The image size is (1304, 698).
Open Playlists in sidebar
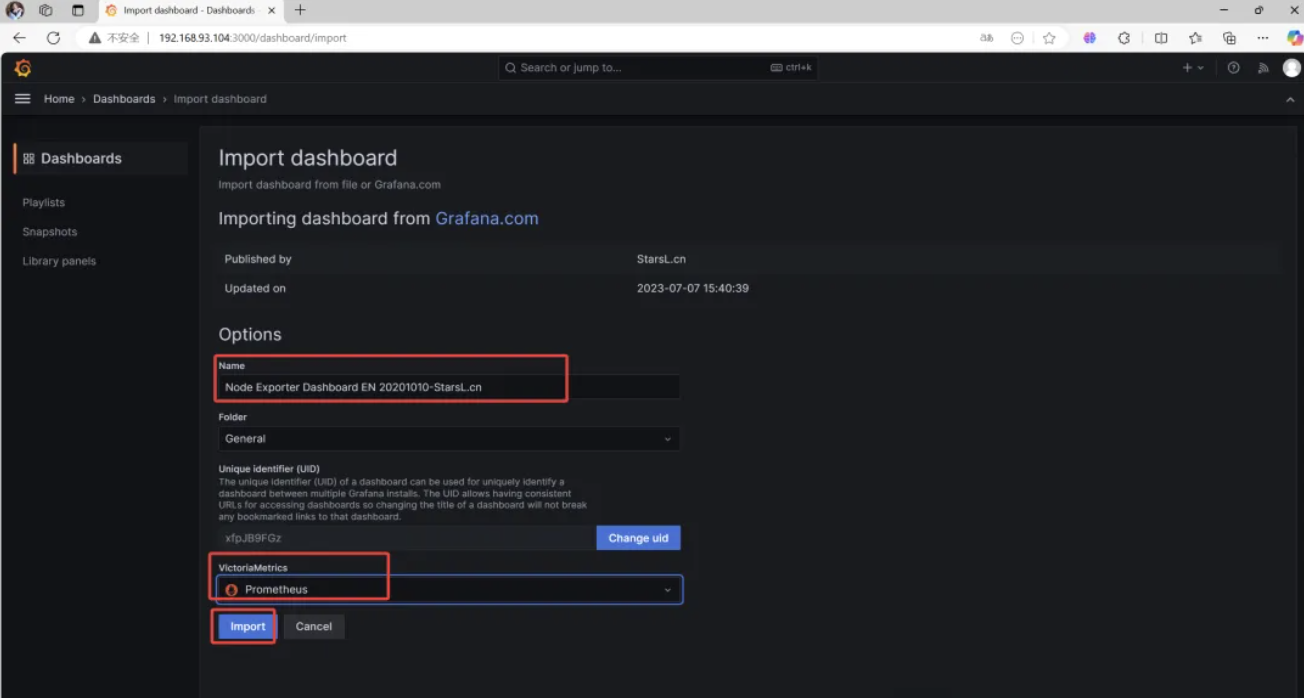44,202
